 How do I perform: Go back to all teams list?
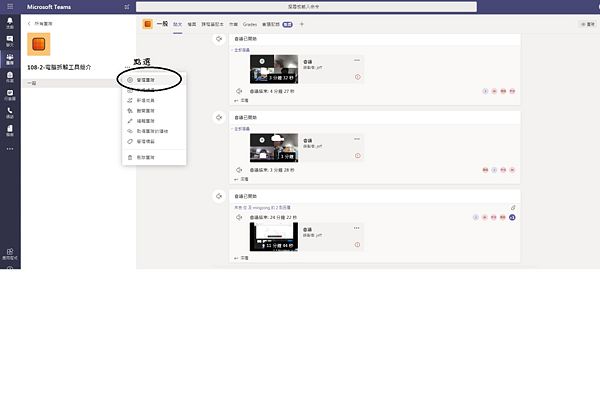[30, 21]
